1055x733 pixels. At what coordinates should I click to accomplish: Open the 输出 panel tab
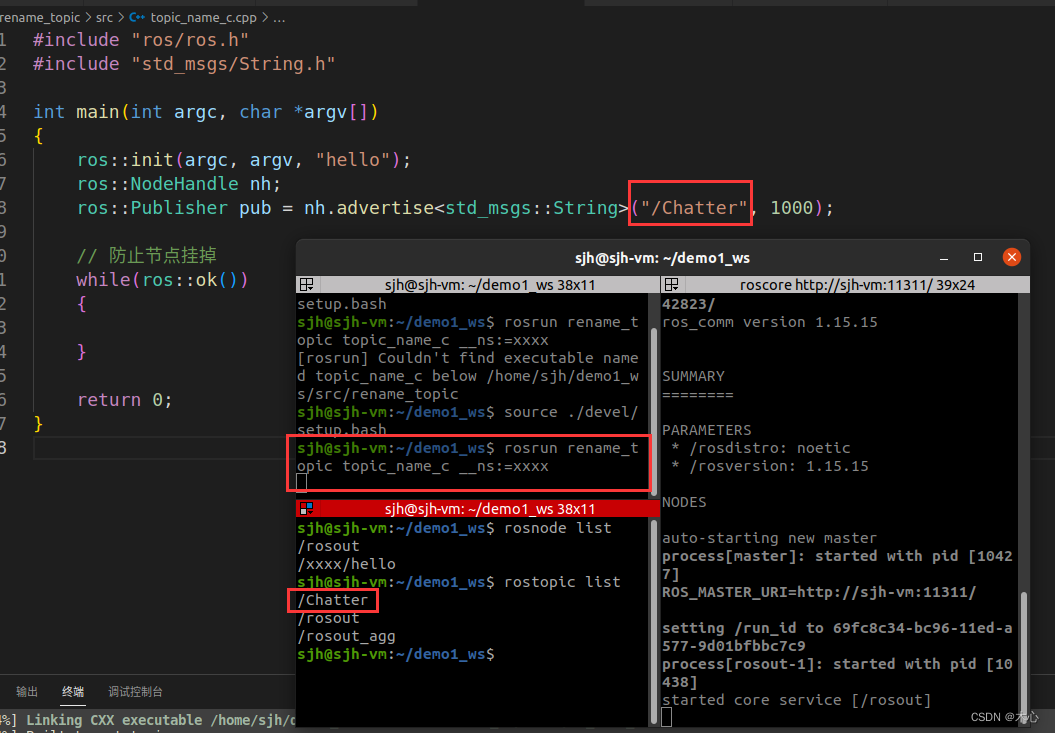[27, 692]
